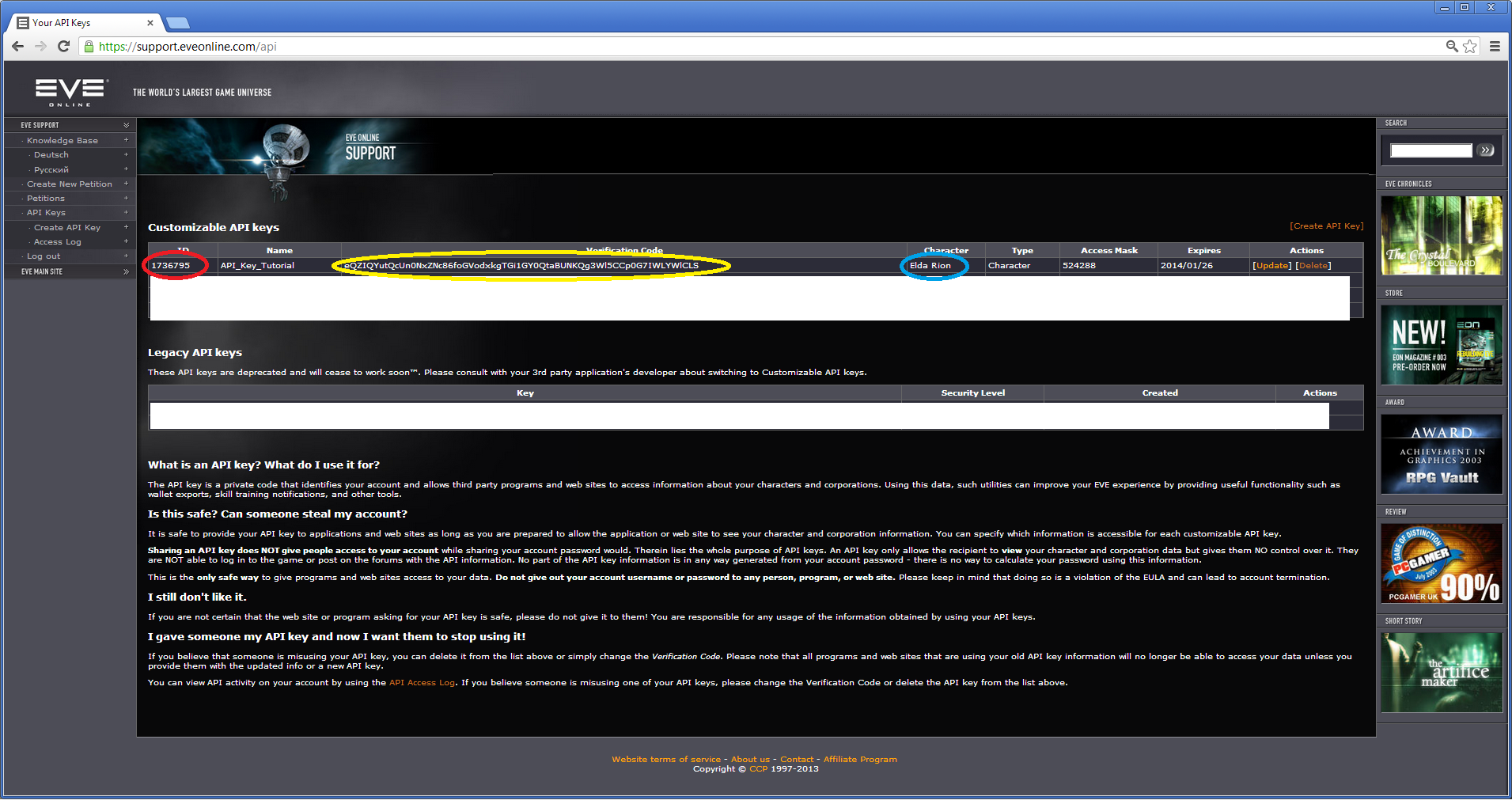Open API Keys in sidebar

pos(46,212)
